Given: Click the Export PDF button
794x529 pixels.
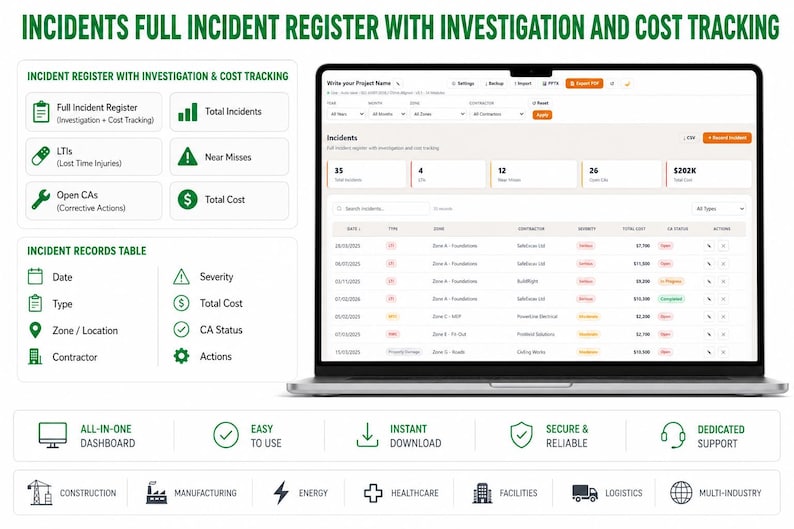Looking at the screenshot, I should coord(584,84).
